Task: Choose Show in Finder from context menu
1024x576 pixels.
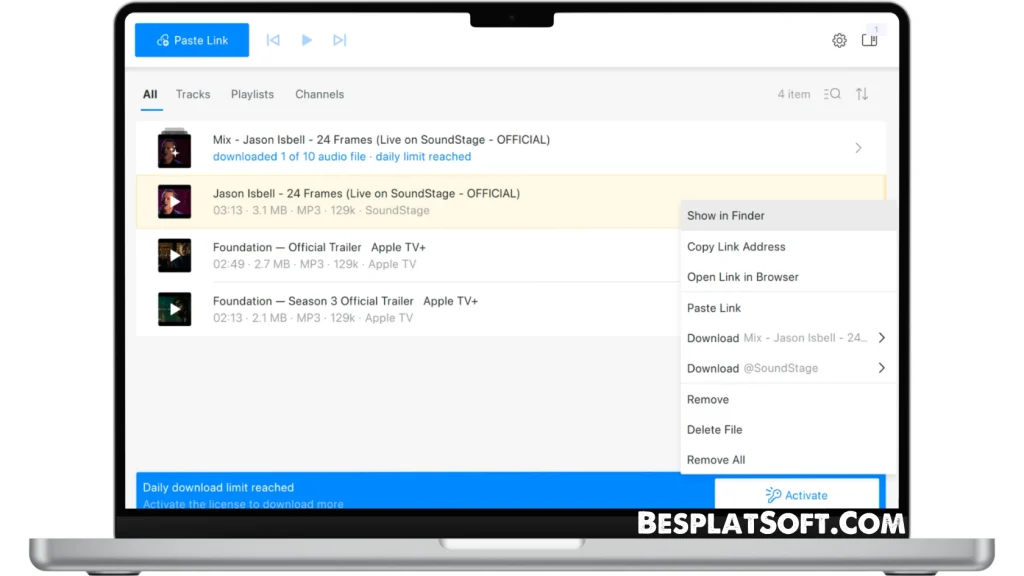Action: (x=726, y=215)
